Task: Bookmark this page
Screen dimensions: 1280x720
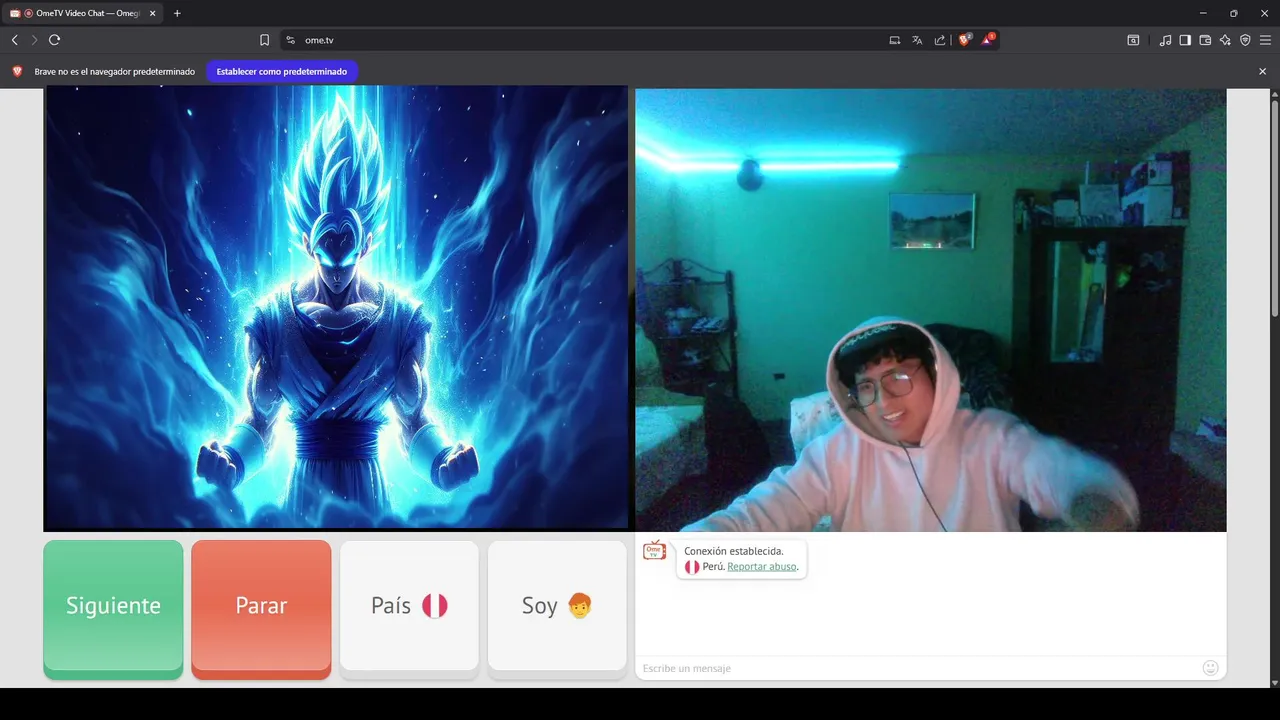Action: [x=264, y=40]
